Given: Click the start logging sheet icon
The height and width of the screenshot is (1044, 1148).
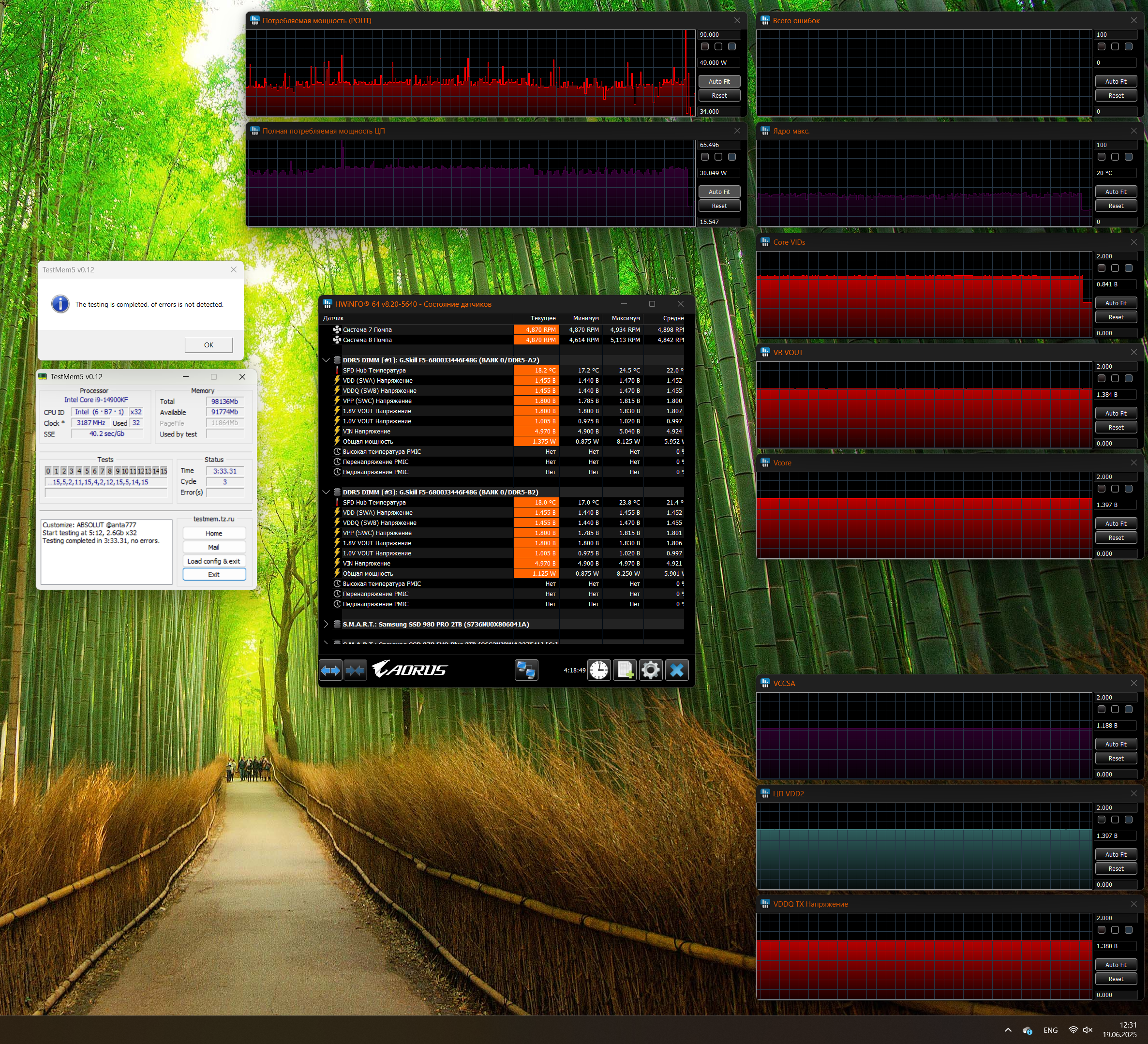Looking at the screenshot, I should point(625,671).
